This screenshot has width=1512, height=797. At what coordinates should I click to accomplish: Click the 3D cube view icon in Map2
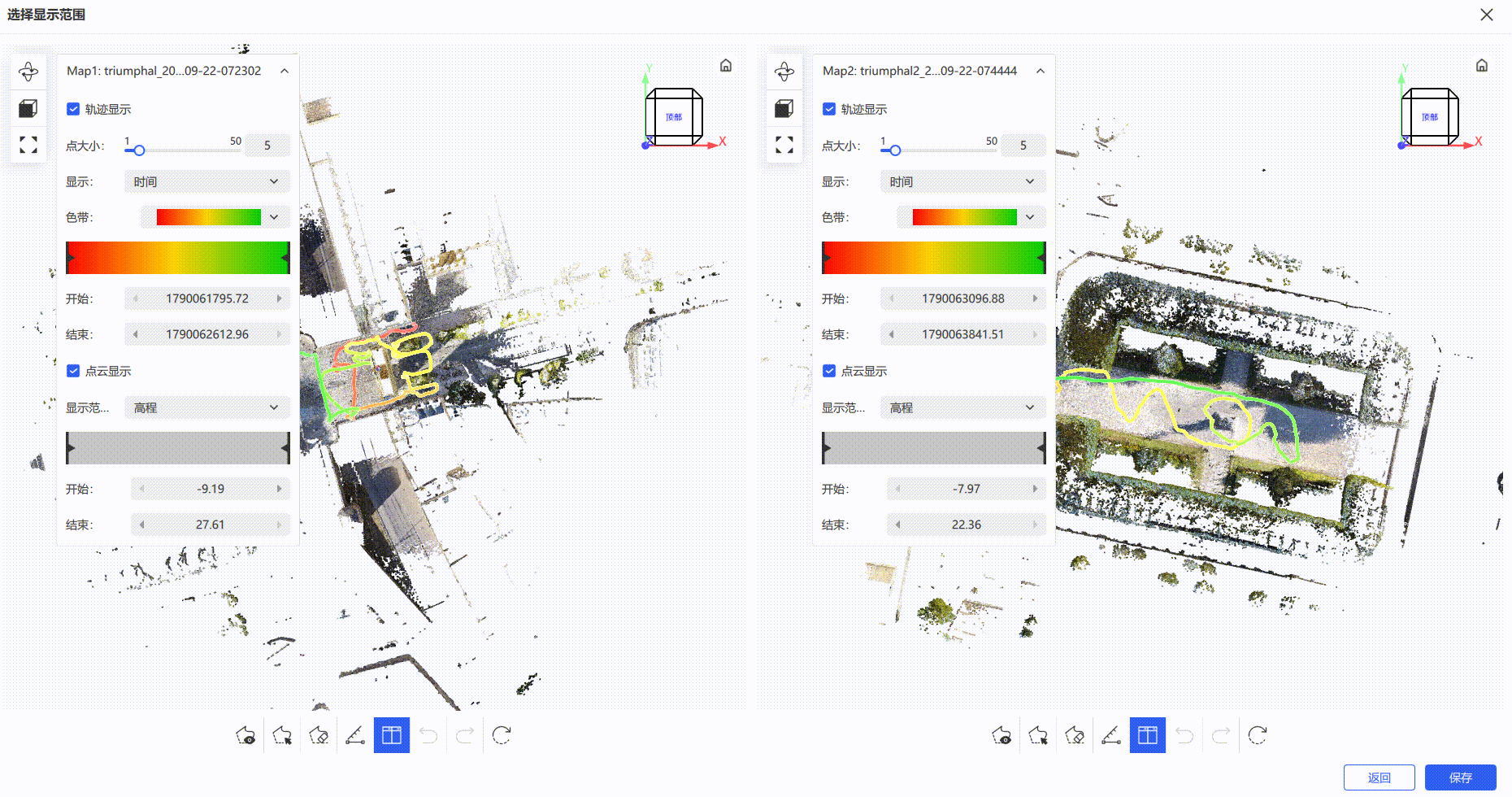[x=784, y=108]
